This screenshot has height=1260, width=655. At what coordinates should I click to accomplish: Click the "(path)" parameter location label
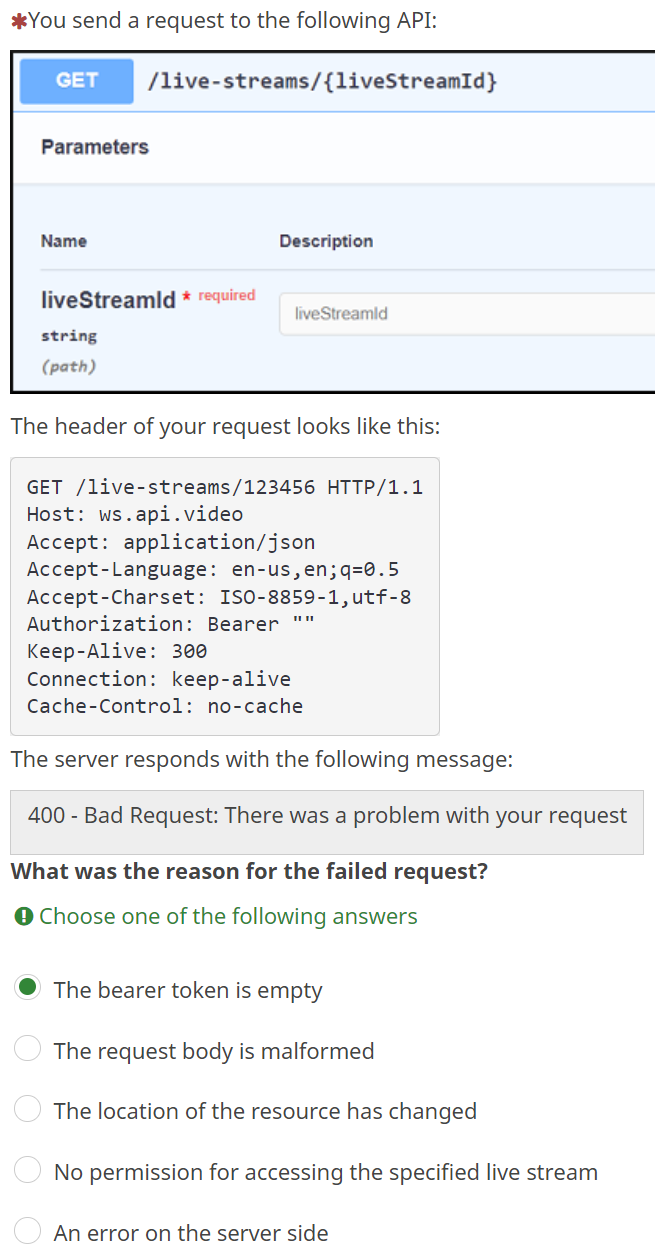(x=69, y=366)
